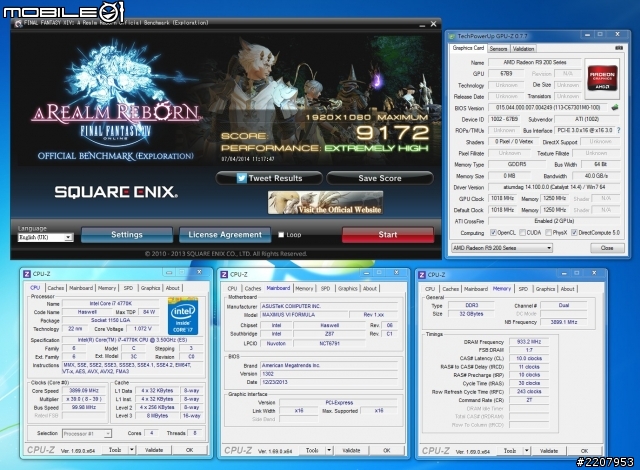640x470 pixels.
Task: Open SPD tab in the Mainboard window
Action: click(x=325, y=288)
